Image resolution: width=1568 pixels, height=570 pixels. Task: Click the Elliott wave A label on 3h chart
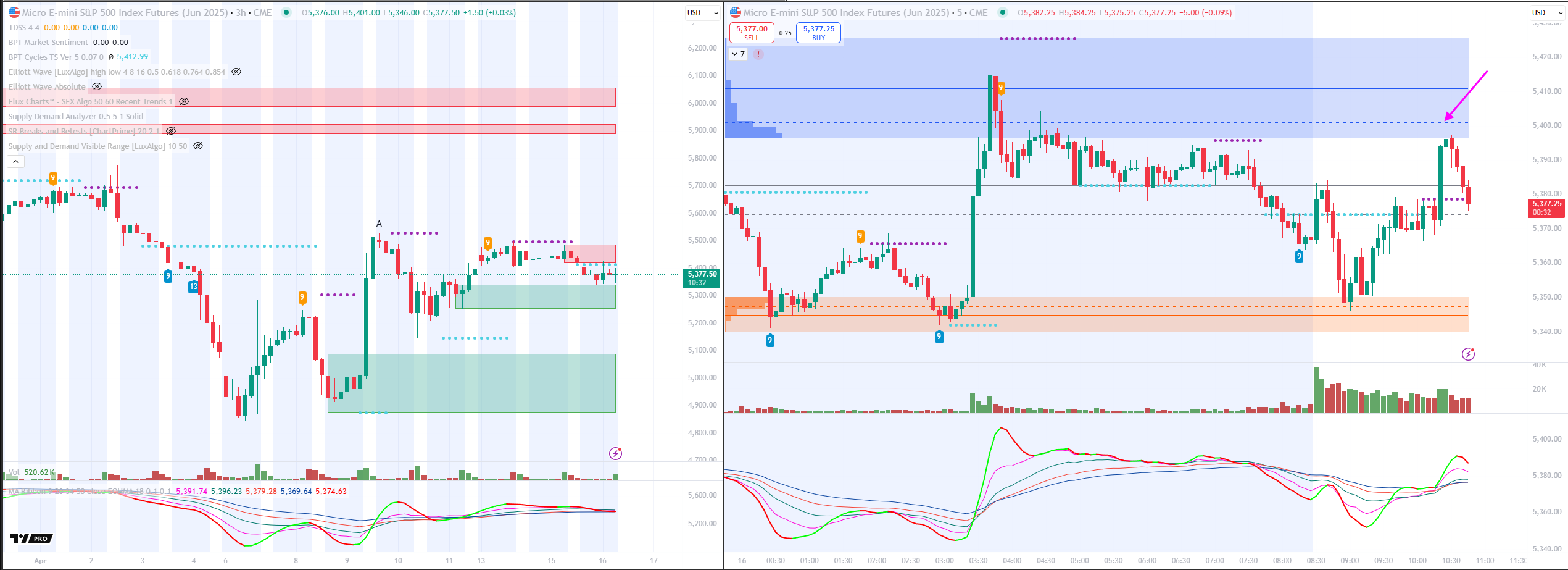(379, 224)
